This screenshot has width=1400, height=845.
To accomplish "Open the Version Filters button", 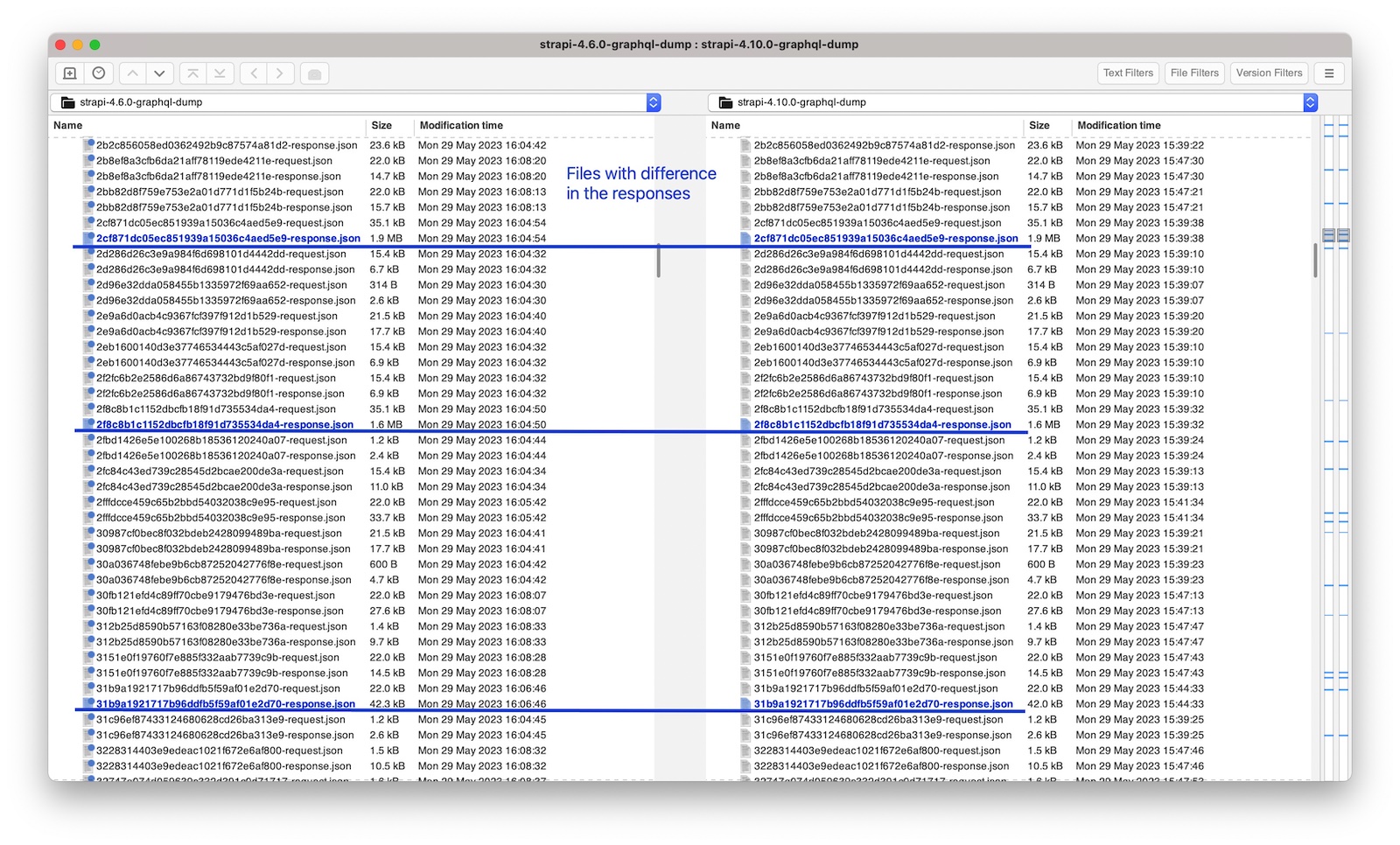I will pos(1269,73).
